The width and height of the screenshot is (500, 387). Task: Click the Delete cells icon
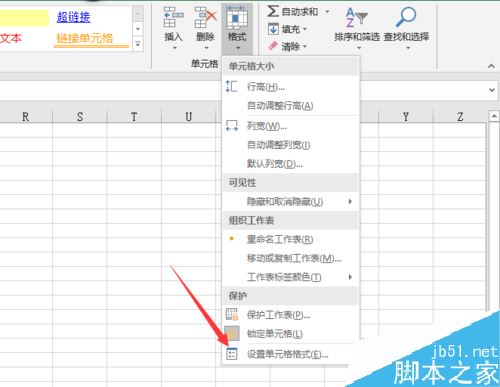(205, 17)
